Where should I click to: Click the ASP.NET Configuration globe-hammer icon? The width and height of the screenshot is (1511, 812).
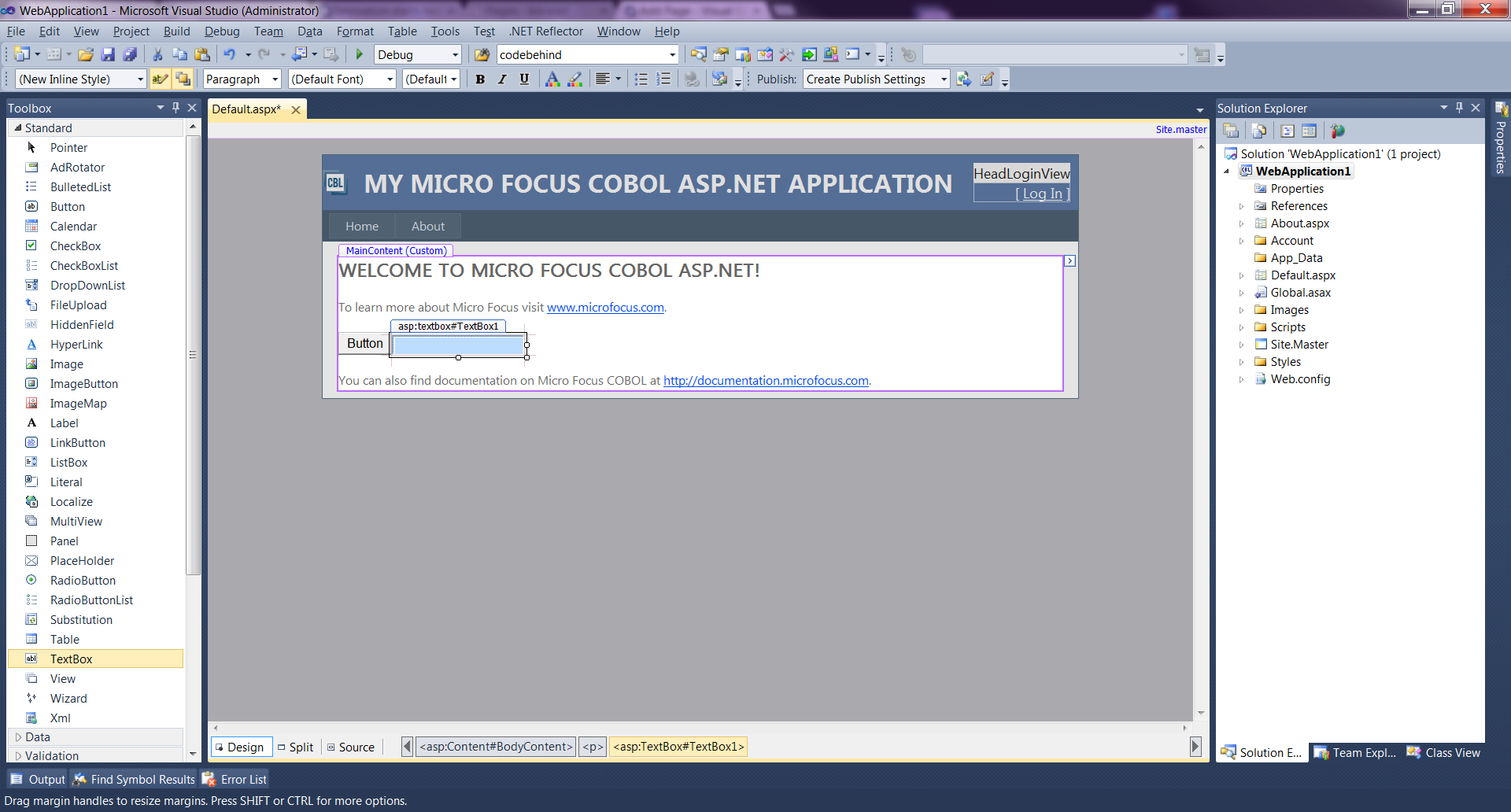1337,131
